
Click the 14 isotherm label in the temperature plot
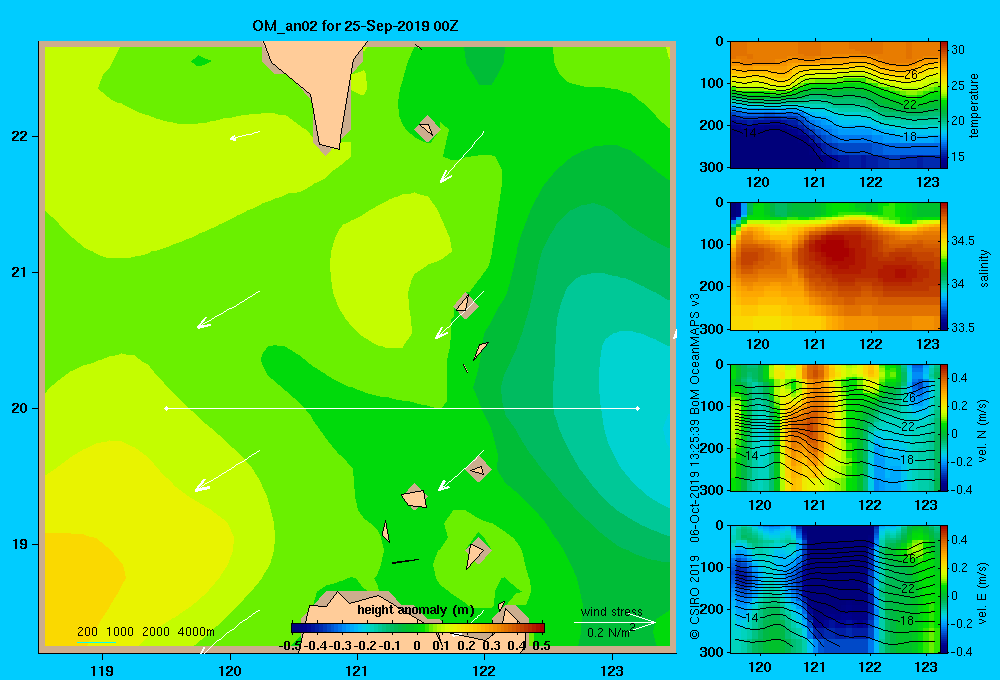[749, 133]
